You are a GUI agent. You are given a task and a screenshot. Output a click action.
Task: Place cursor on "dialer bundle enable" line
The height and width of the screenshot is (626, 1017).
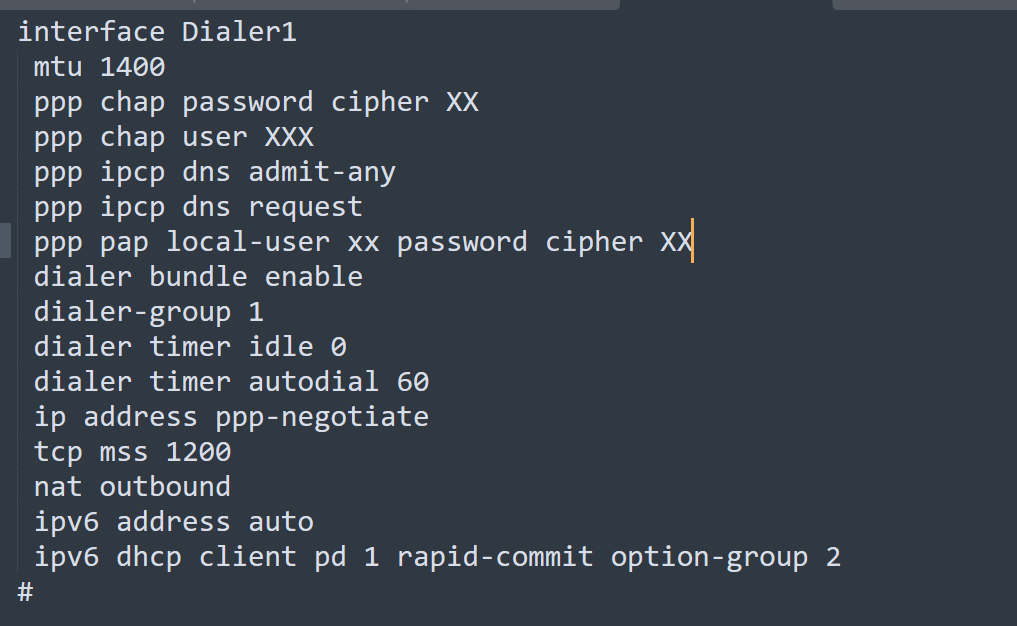point(198,276)
